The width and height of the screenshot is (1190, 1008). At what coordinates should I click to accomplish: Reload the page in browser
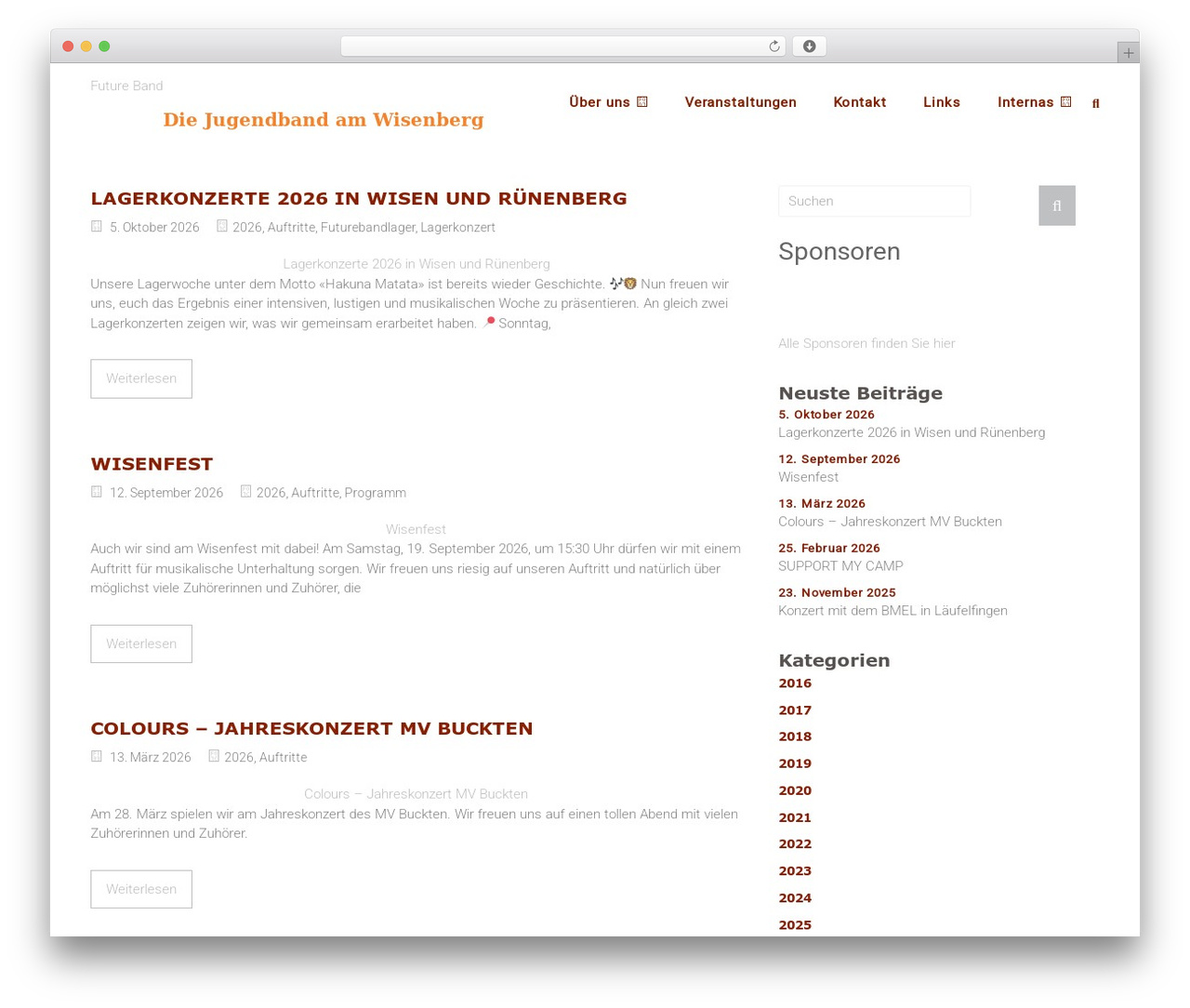click(x=773, y=46)
